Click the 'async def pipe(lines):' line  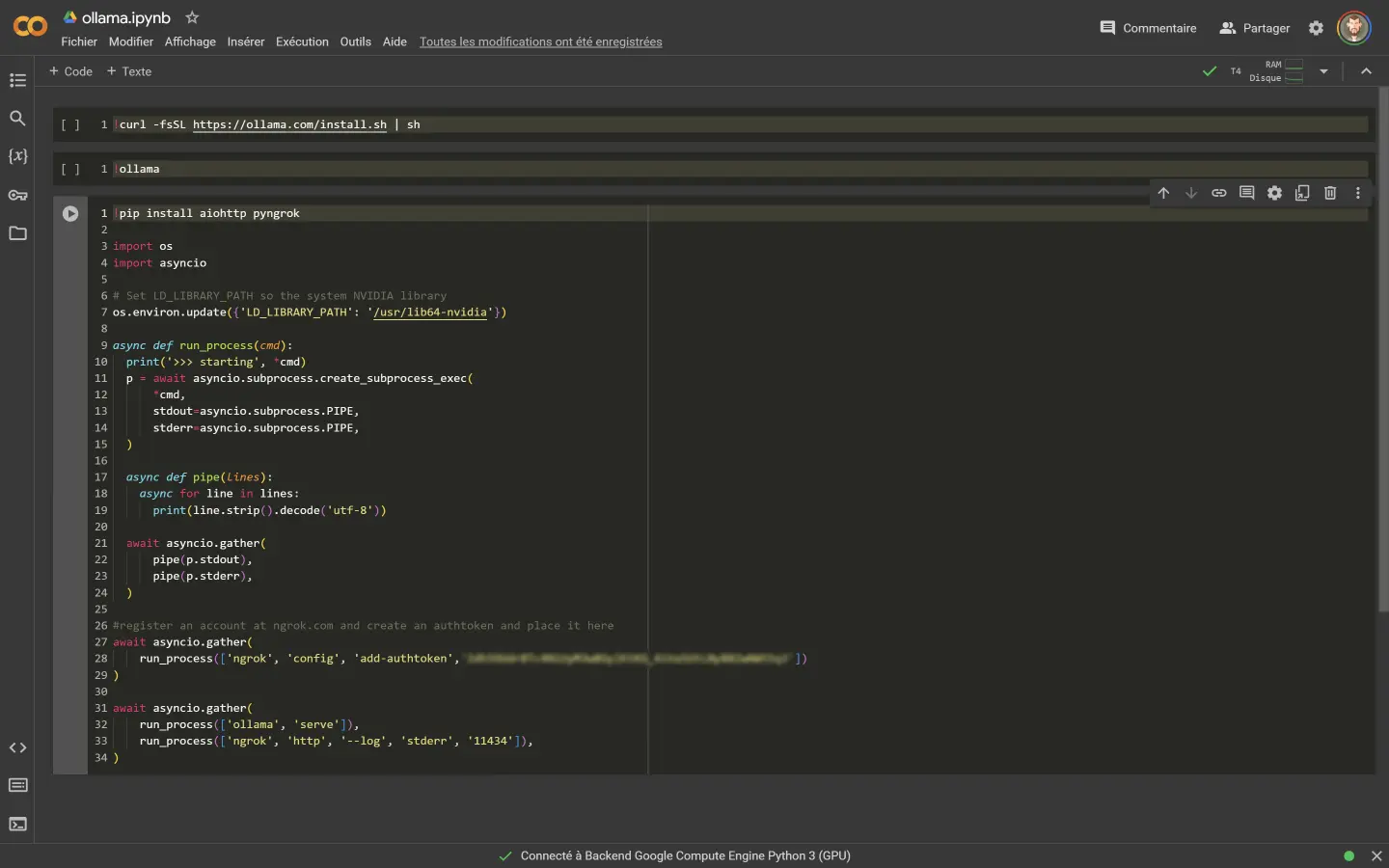tap(200, 477)
